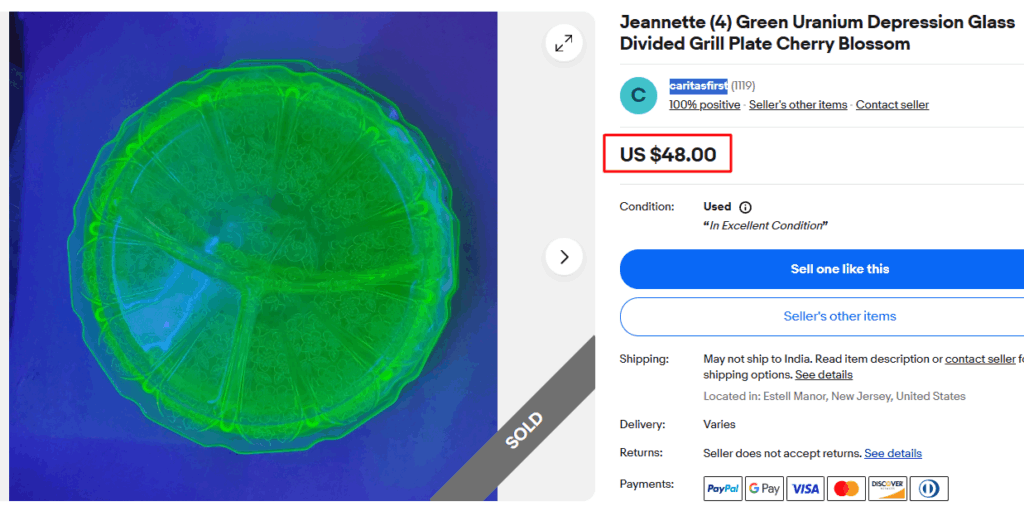Image resolution: width=1024 pixels, height=511 pixels.
Task: Click the Diners Club payment icon
Action: (929, 488)
